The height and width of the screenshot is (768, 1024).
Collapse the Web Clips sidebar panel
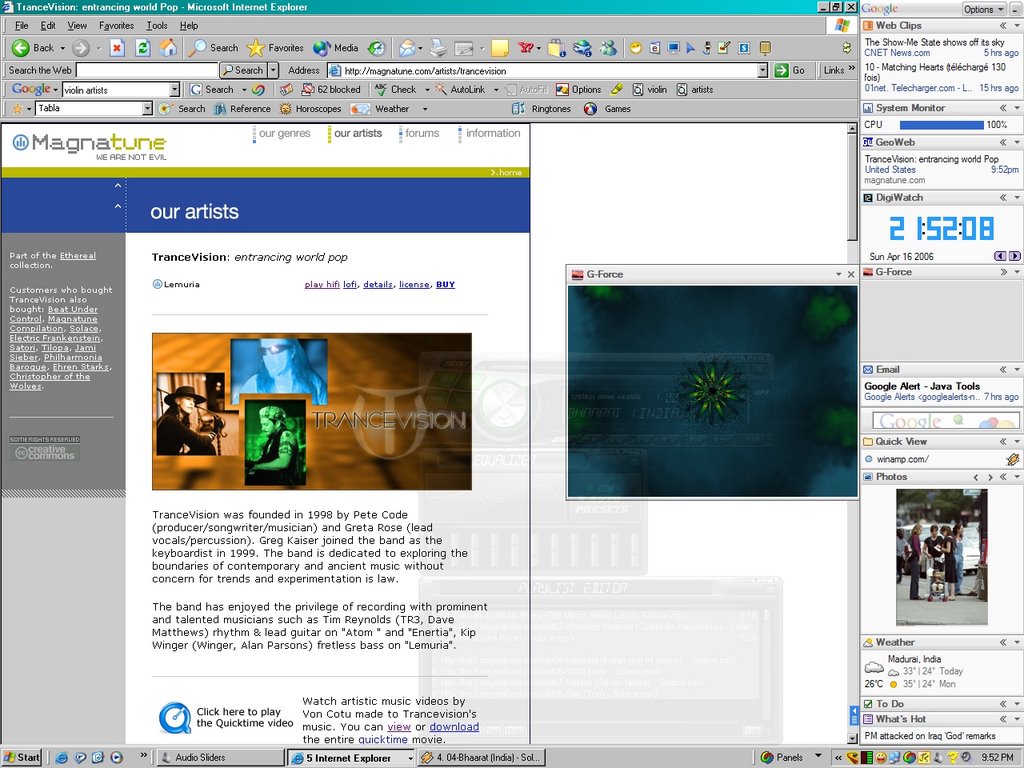tap(1002, 25)
